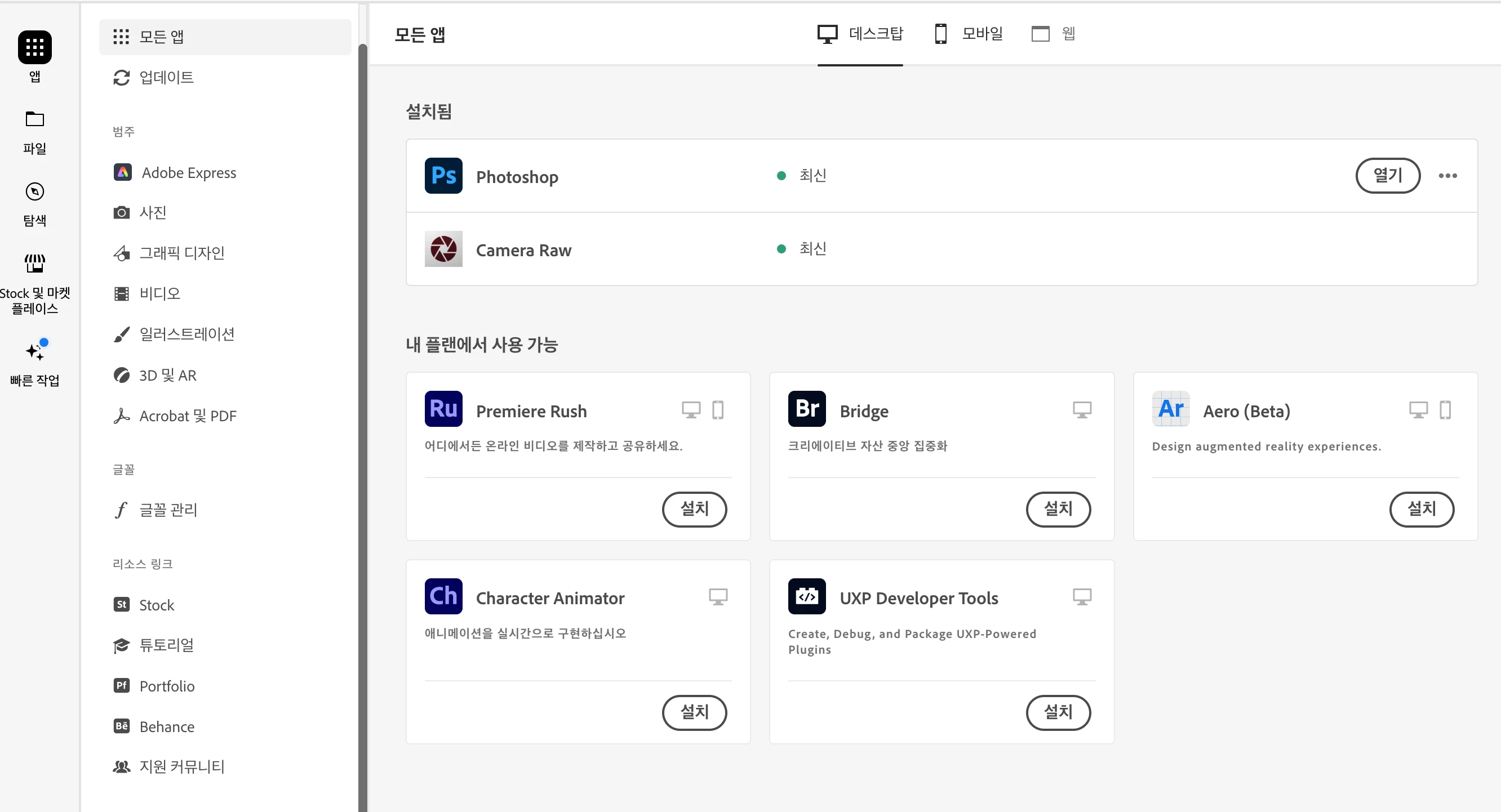1501x812 pixels.
Task: Click 열기 button for Photoshop
Action: click(x=1387, y=175)
